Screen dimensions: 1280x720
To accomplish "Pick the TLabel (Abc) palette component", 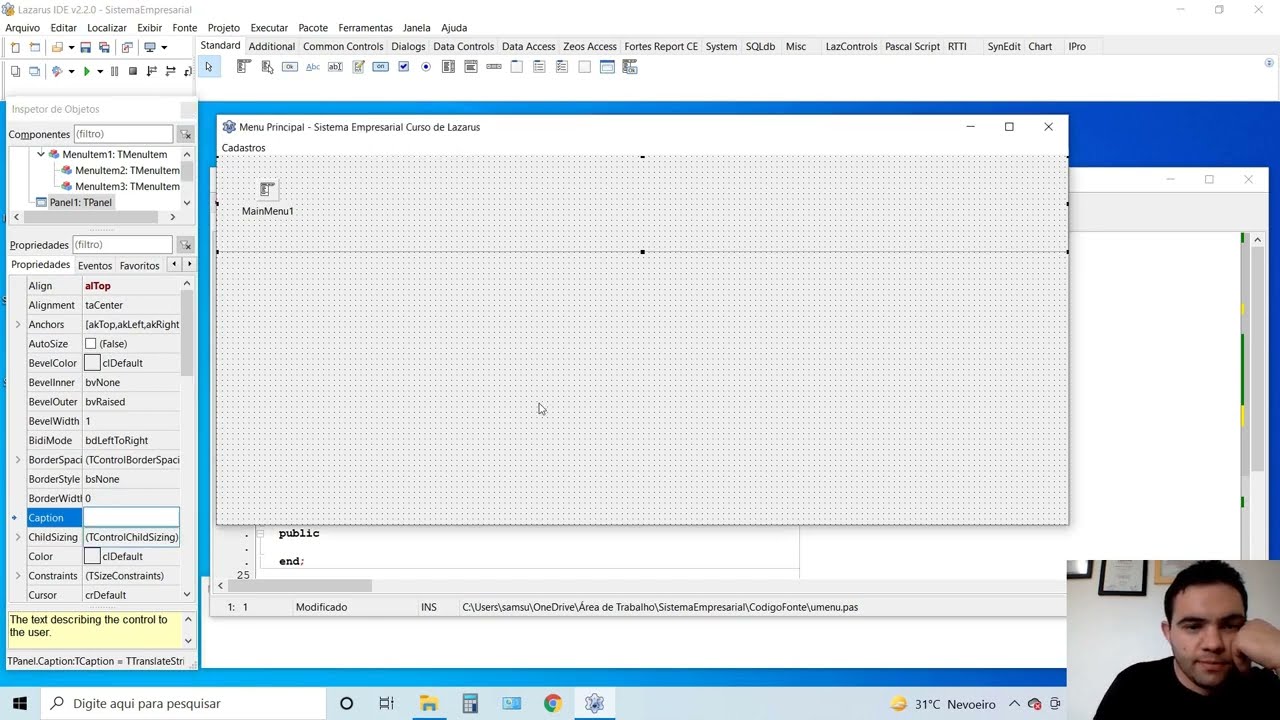I will pyautogui.click(x=313, y=67).
